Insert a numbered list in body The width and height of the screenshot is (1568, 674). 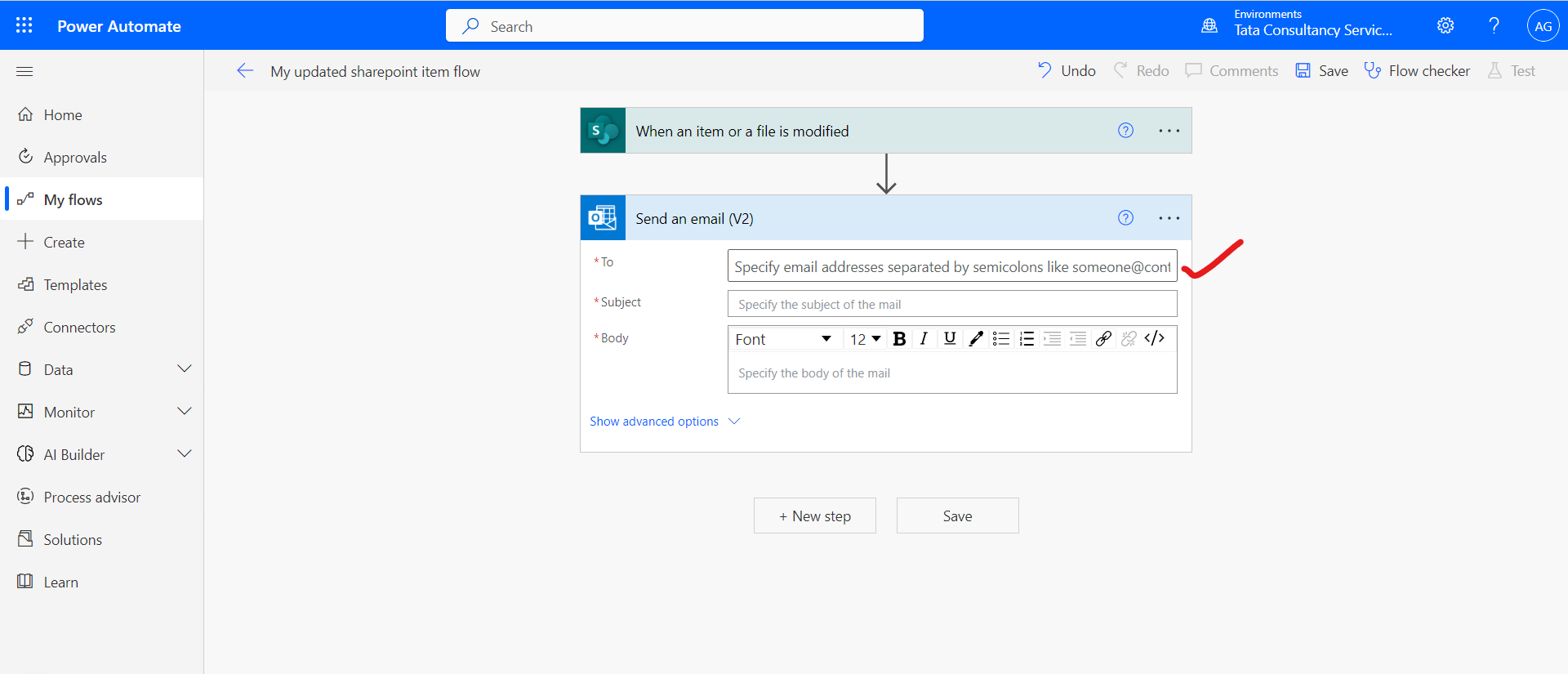(x=1027, y=339)
